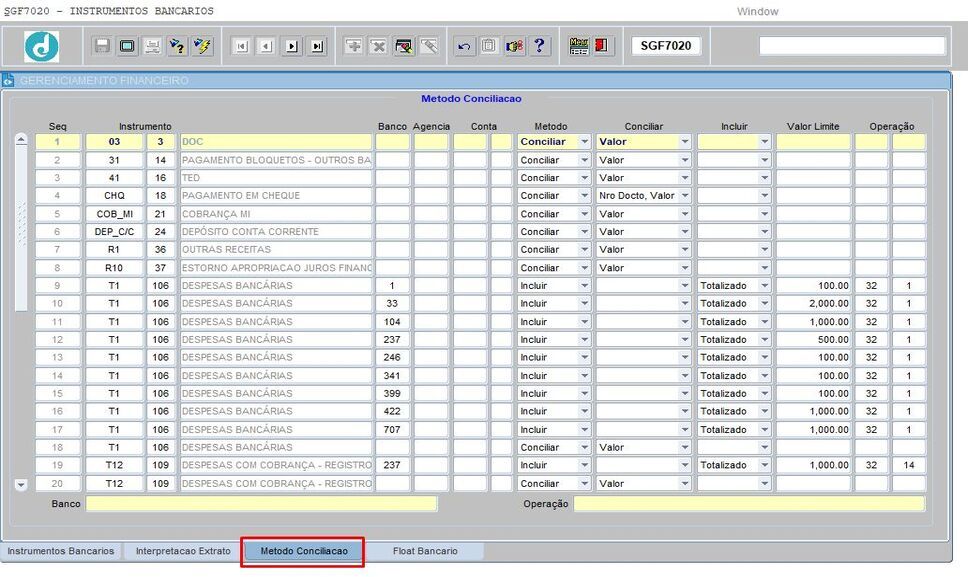Switch to the Float Bancario tab

(425, 551)
